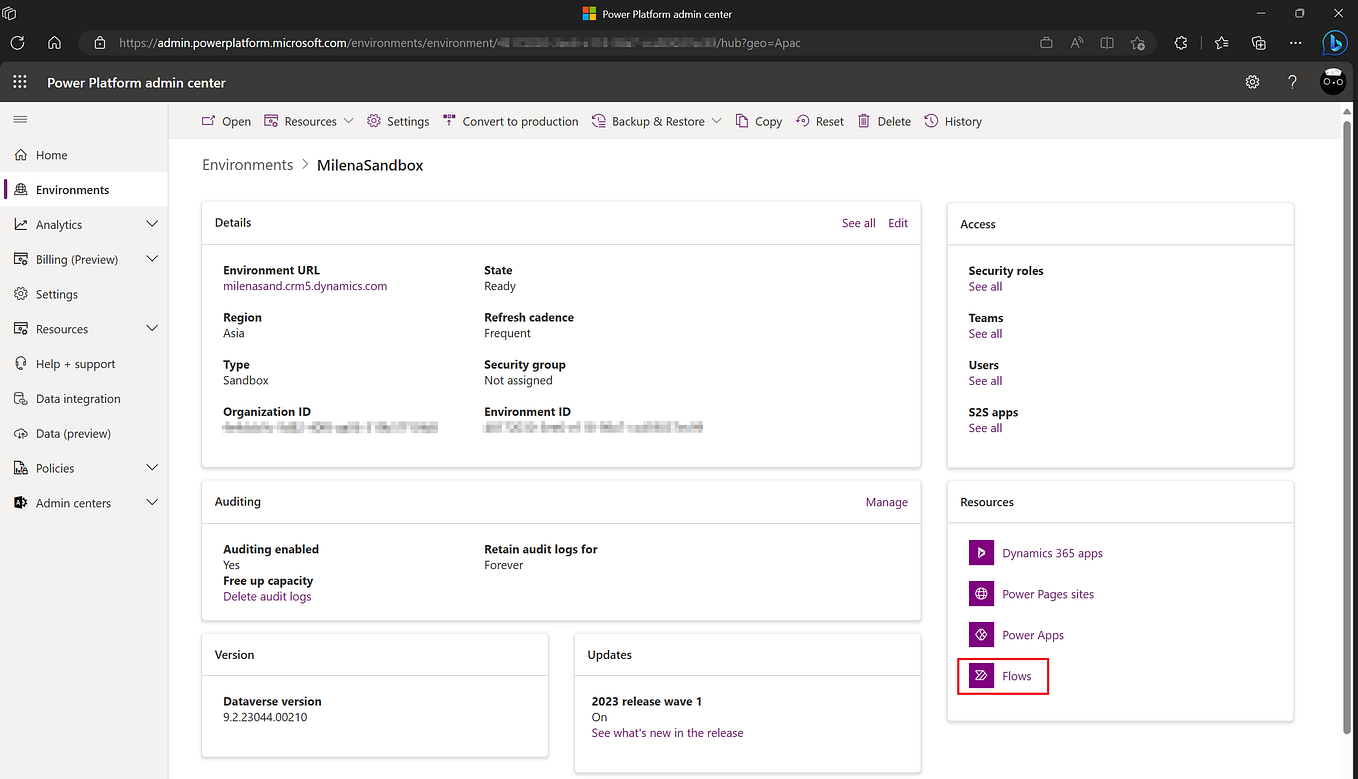Click Copy in the command bar
1358x779 pixels.
759,121
